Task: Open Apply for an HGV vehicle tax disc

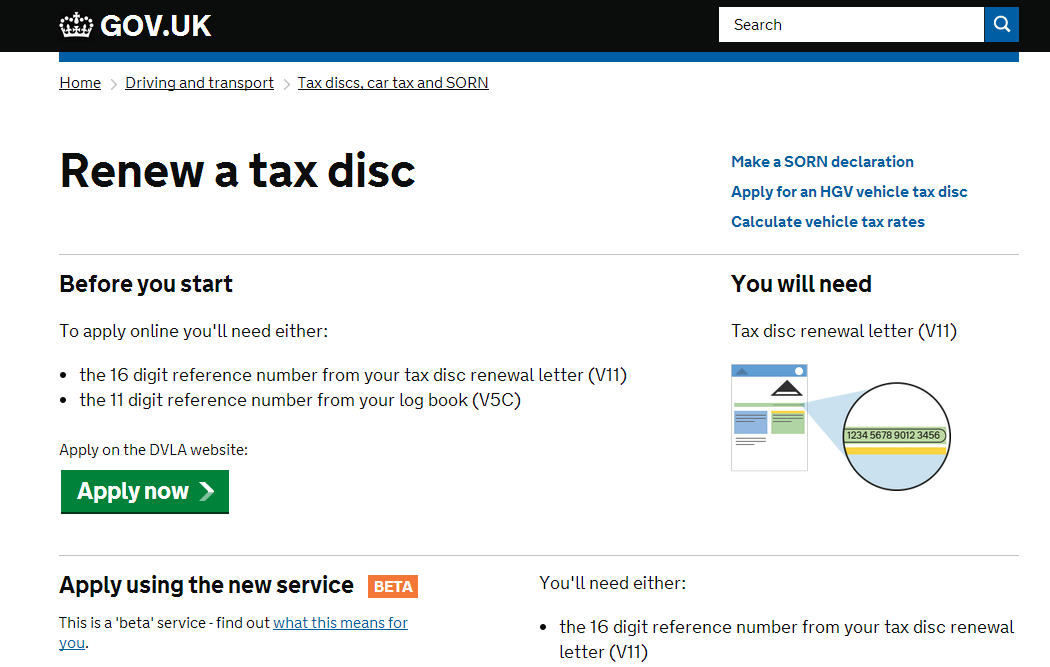Action: (x=848, y=191)
